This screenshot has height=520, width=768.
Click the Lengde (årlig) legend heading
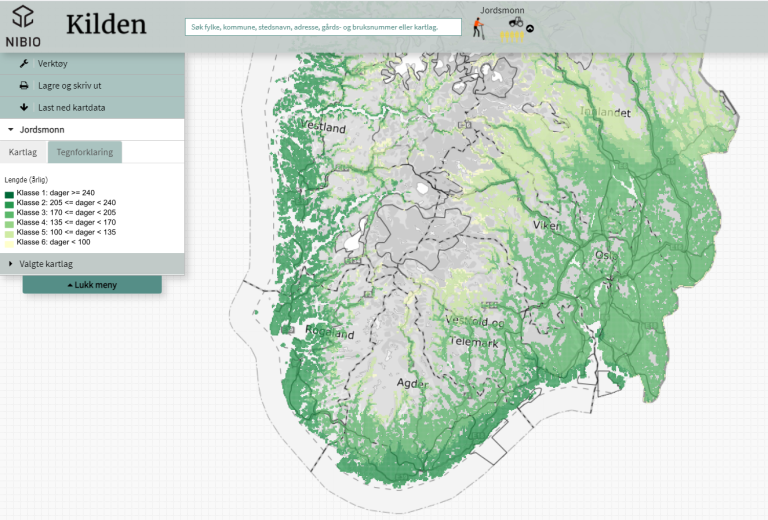click(x=26, y=180)
